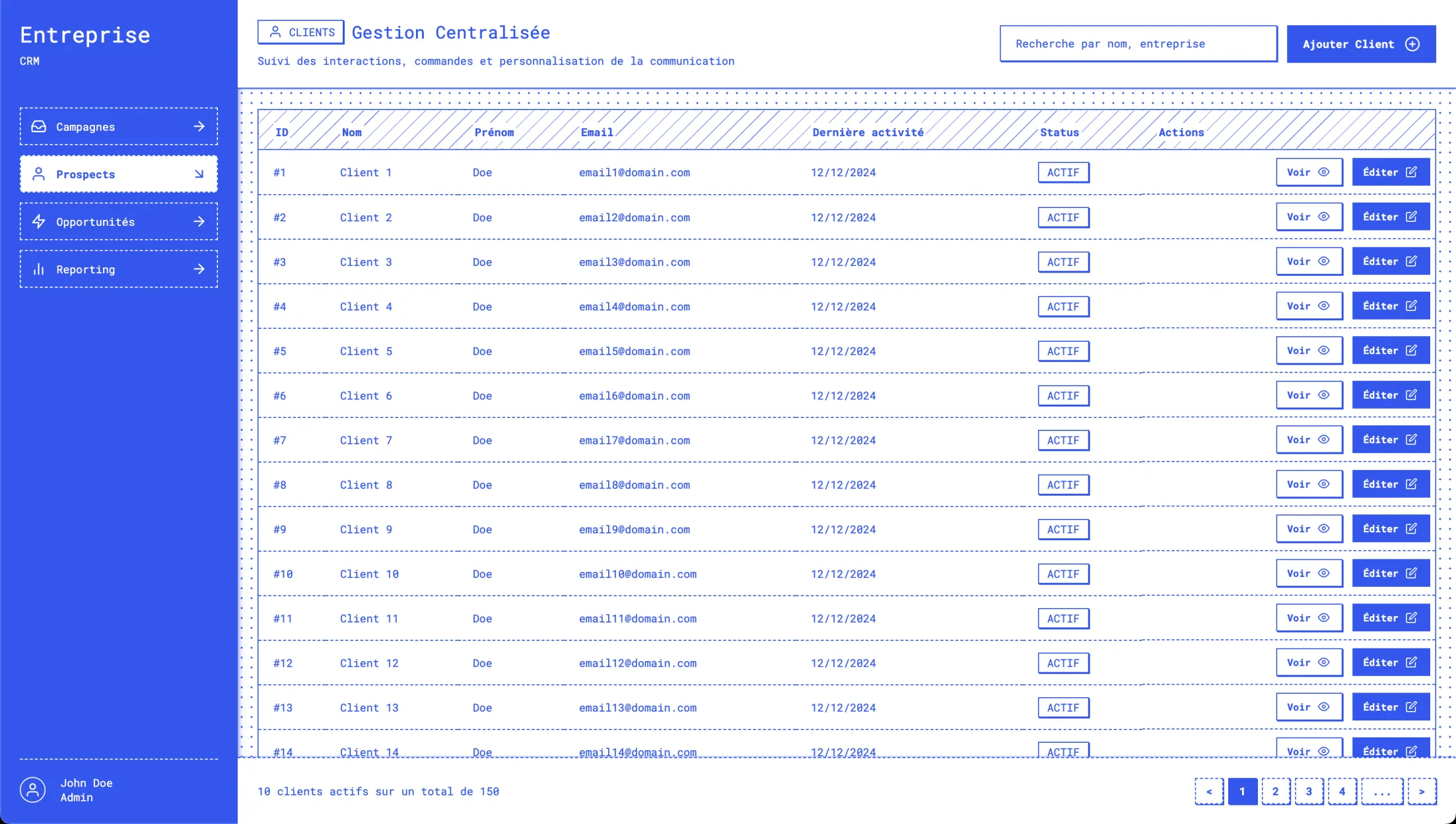The image size is (1456, 824).
Task: Click the plus circle icon in Ajouter Client
Action: [x=1412, y=44]
